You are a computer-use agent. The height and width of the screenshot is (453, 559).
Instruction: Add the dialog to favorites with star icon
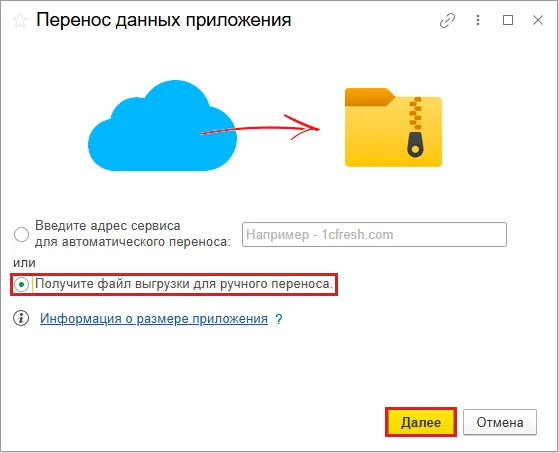click(20, 21)
